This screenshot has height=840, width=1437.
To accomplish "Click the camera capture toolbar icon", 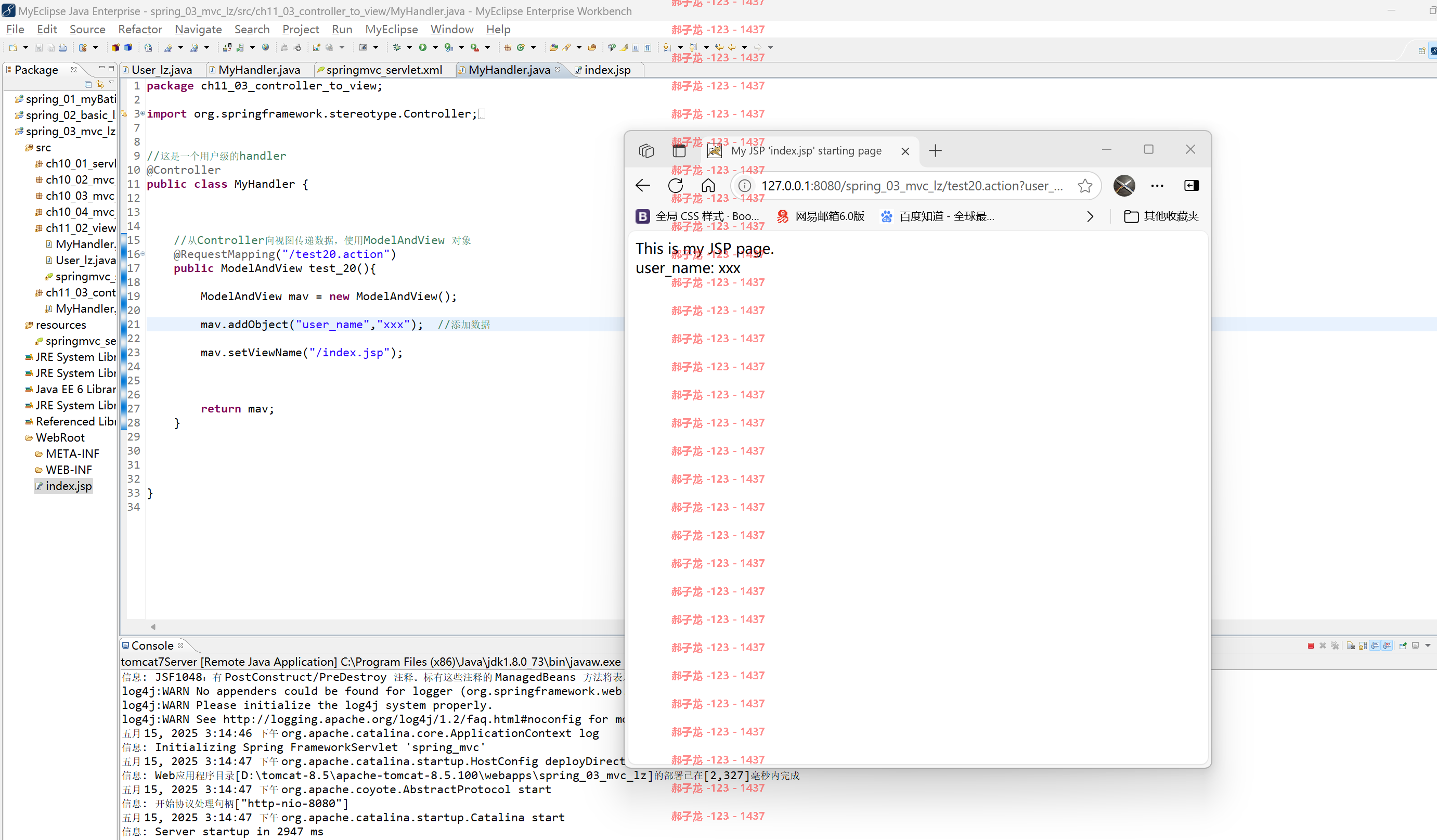I will [363, 47].
